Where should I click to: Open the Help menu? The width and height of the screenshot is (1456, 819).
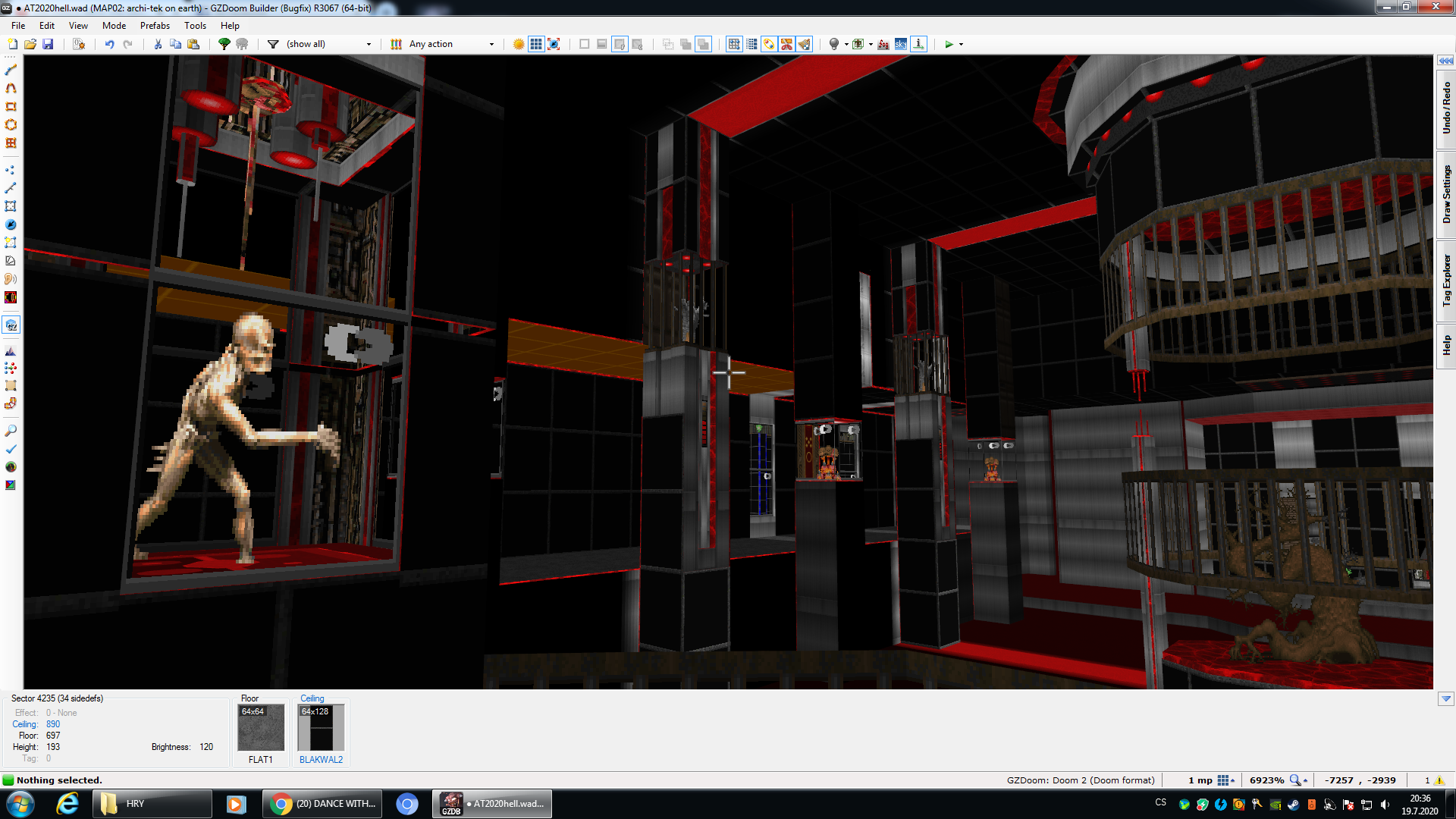click(230, 25)
